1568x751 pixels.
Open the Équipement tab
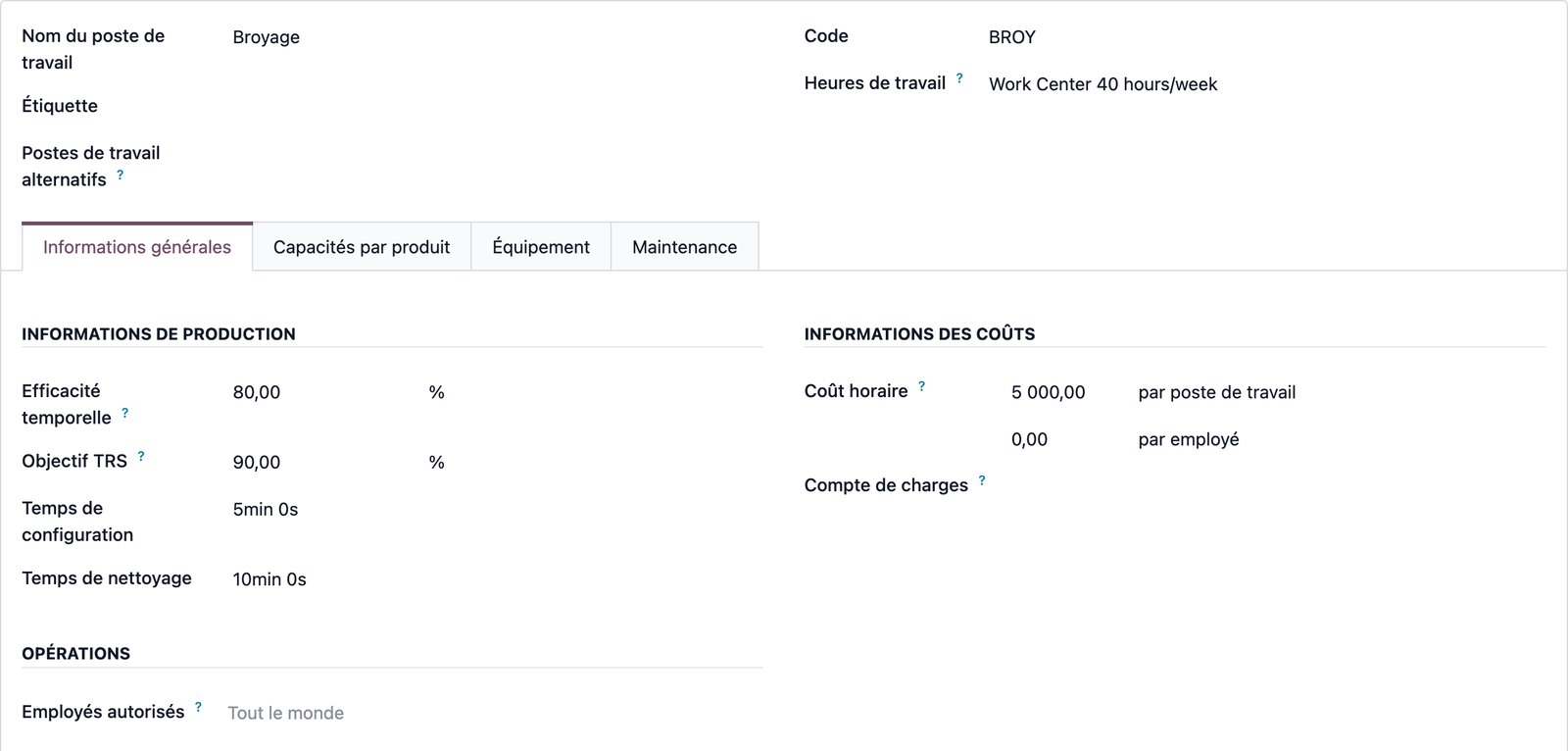[541, 247]
